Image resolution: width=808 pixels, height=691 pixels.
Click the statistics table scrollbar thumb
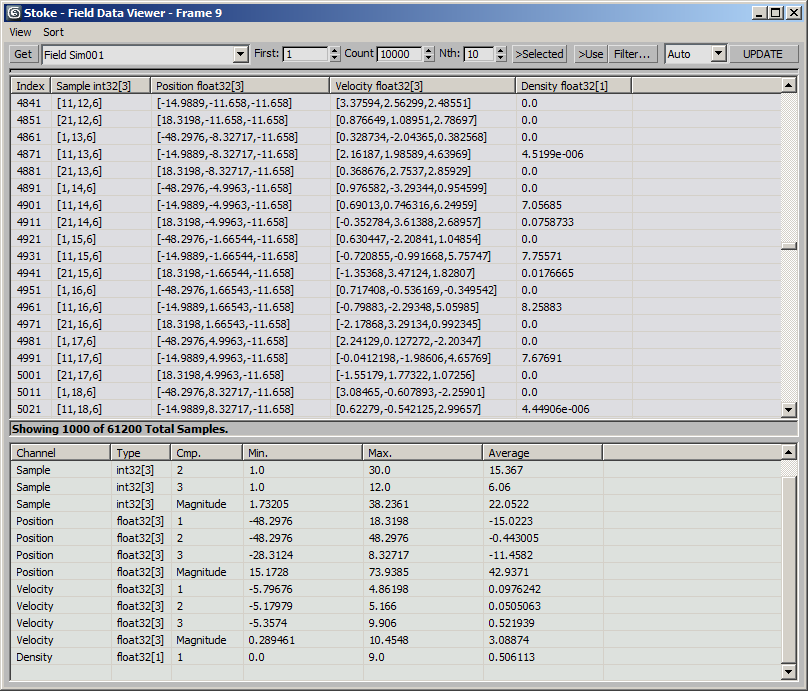pos(788,569)
